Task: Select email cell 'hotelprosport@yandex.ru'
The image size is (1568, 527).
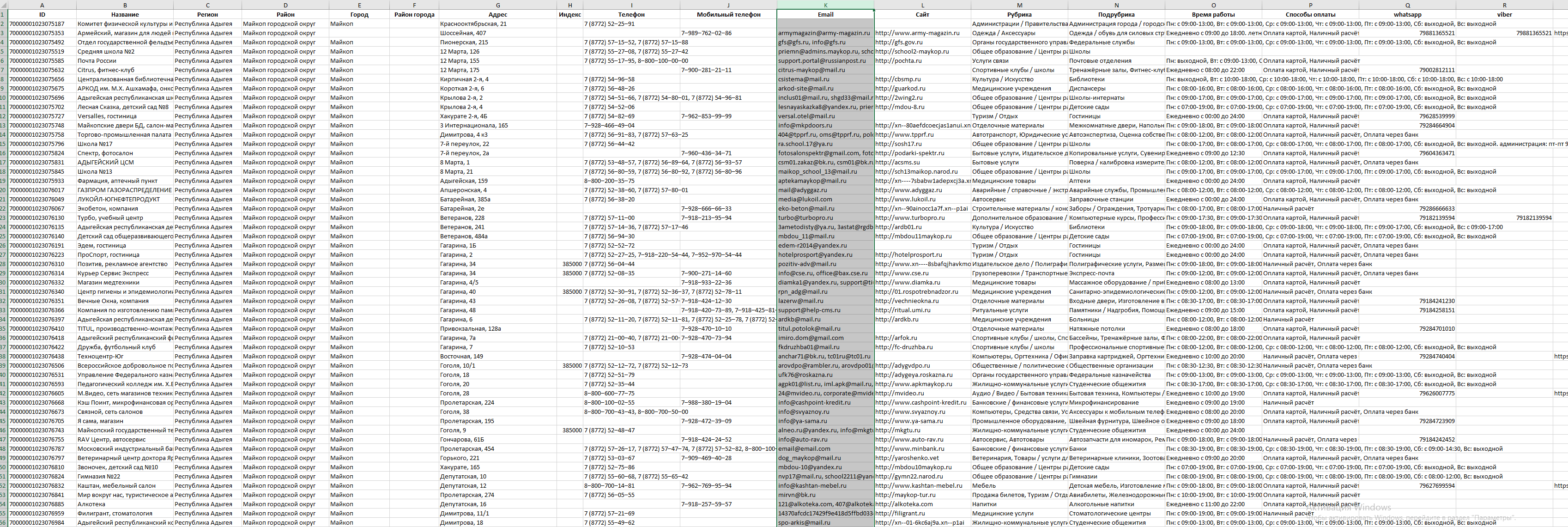Action: pyautogui.click(x=825, y=255)
